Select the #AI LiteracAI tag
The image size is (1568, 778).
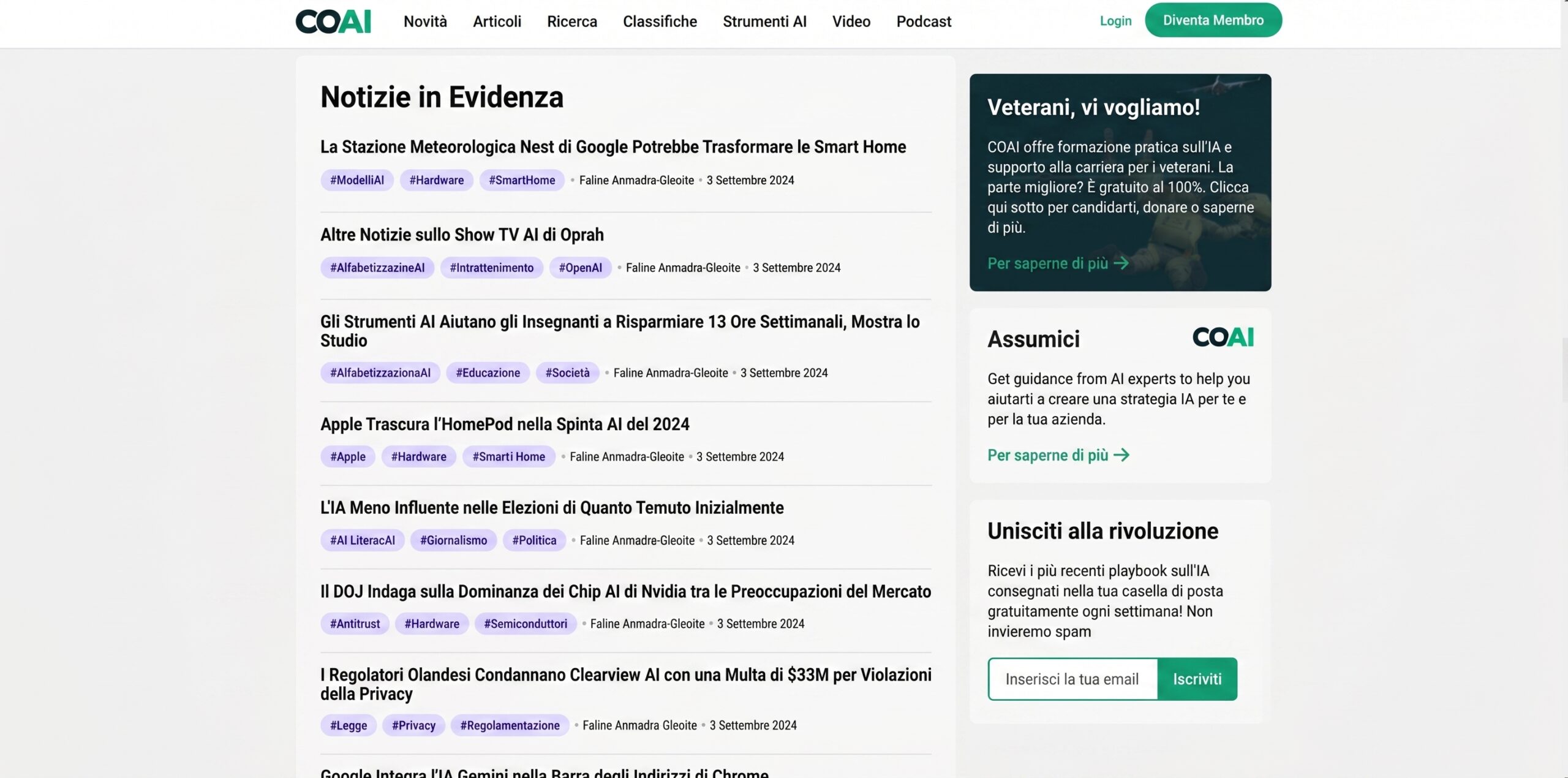363,540
